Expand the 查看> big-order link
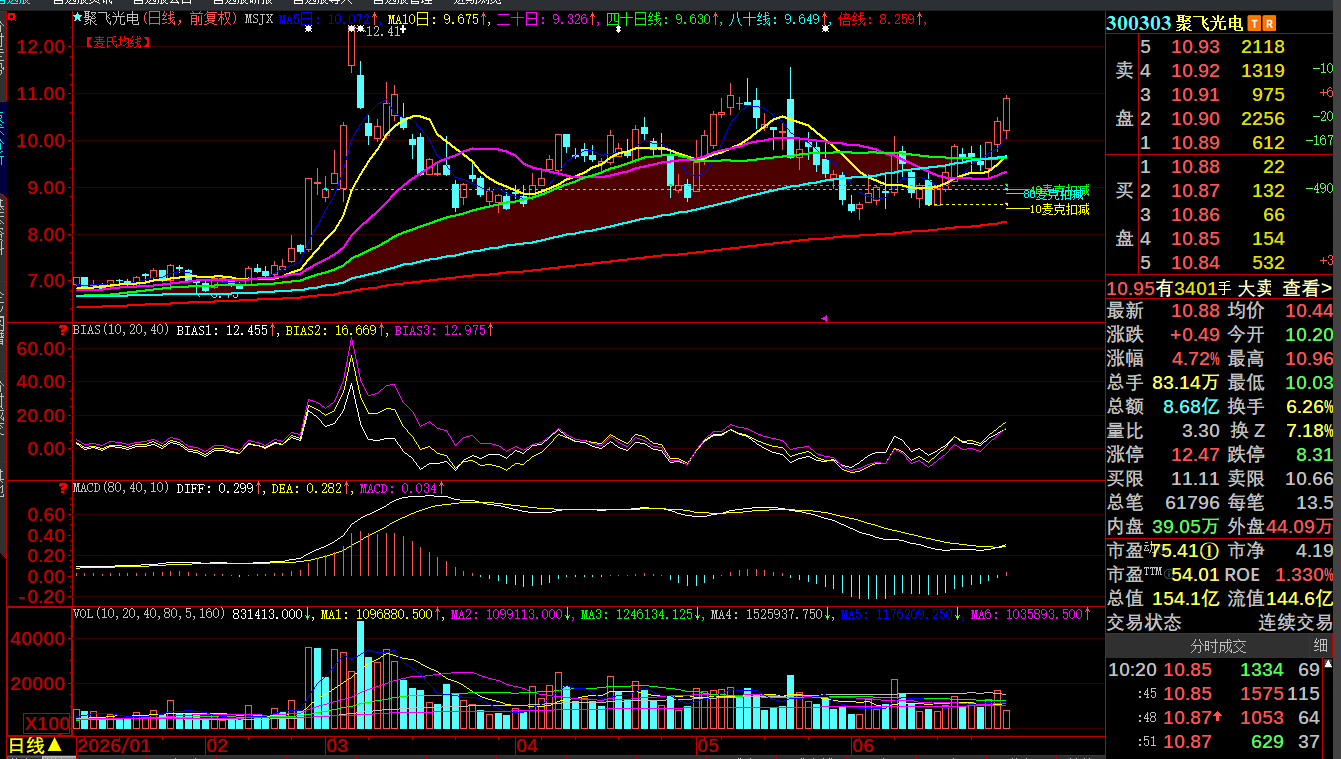The image size is (1341, 759). pos(1307,288)
